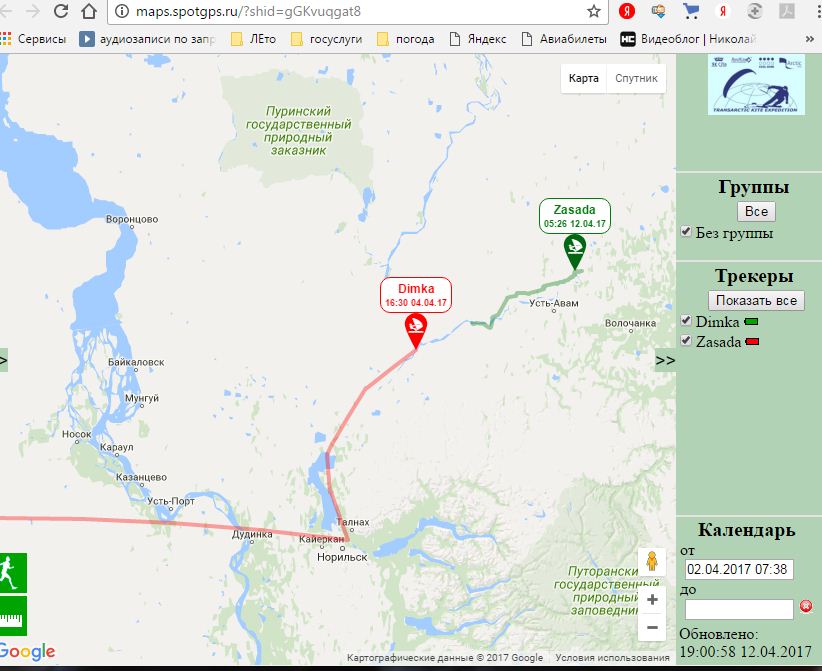Zoom out the map with minus button

[x=652, y=627]
